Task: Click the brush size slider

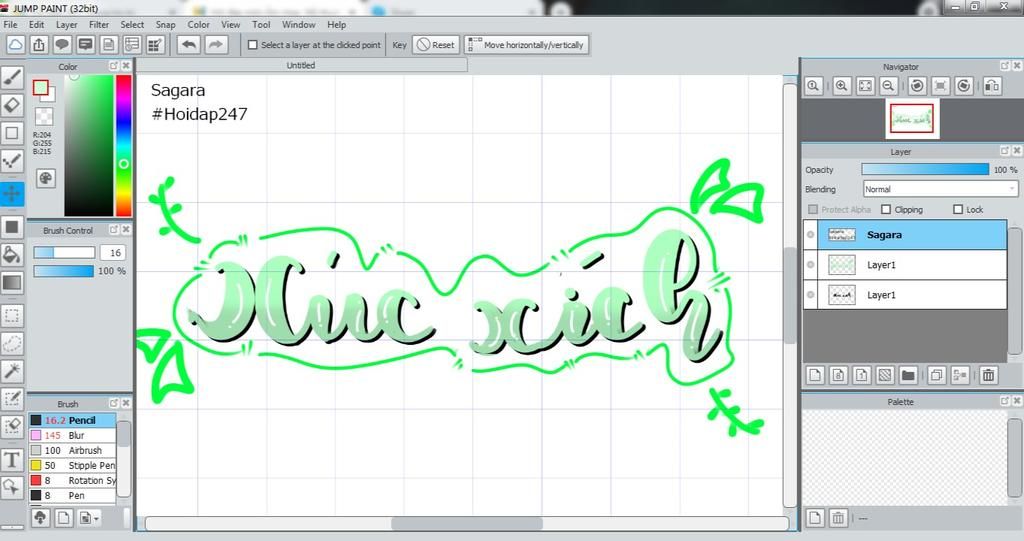Action: click(x=64, y=253)
